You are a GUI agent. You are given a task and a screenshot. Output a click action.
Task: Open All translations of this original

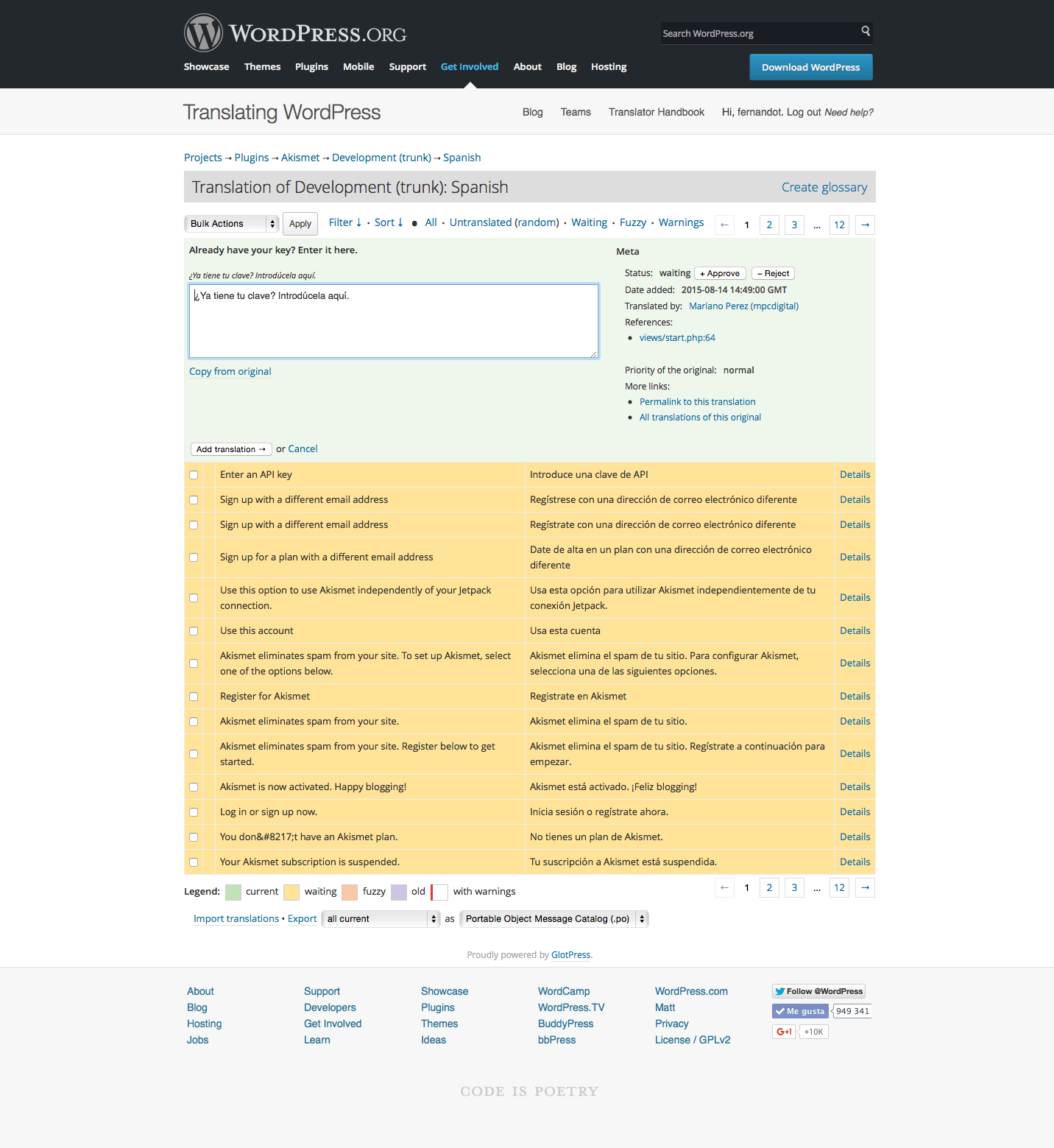pyautogui.click(x=700, y=418)
